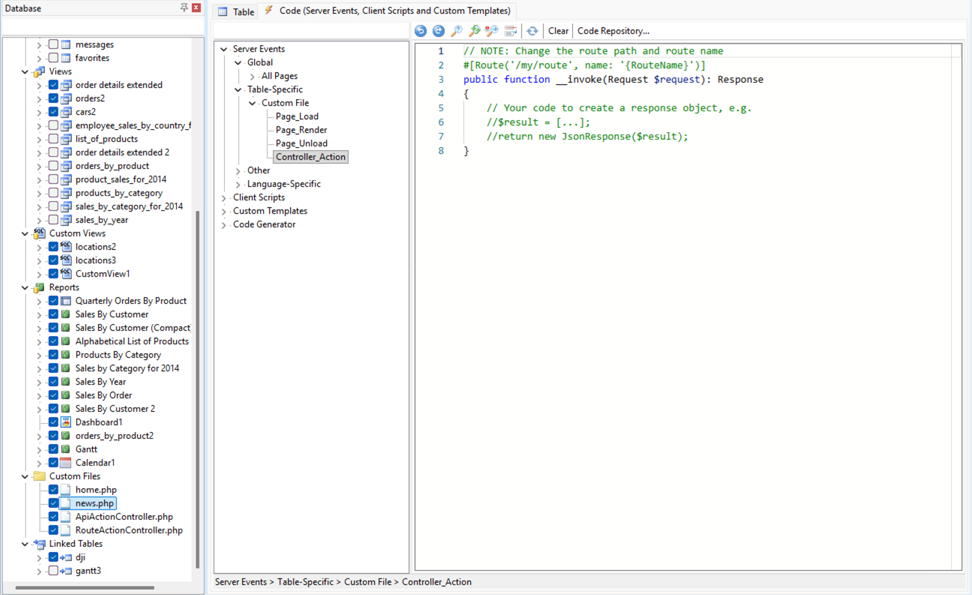Viewport: 972px width, 595px height.
Task: Click the Undo icon in code toolbar
Action: tap(421, 31)
